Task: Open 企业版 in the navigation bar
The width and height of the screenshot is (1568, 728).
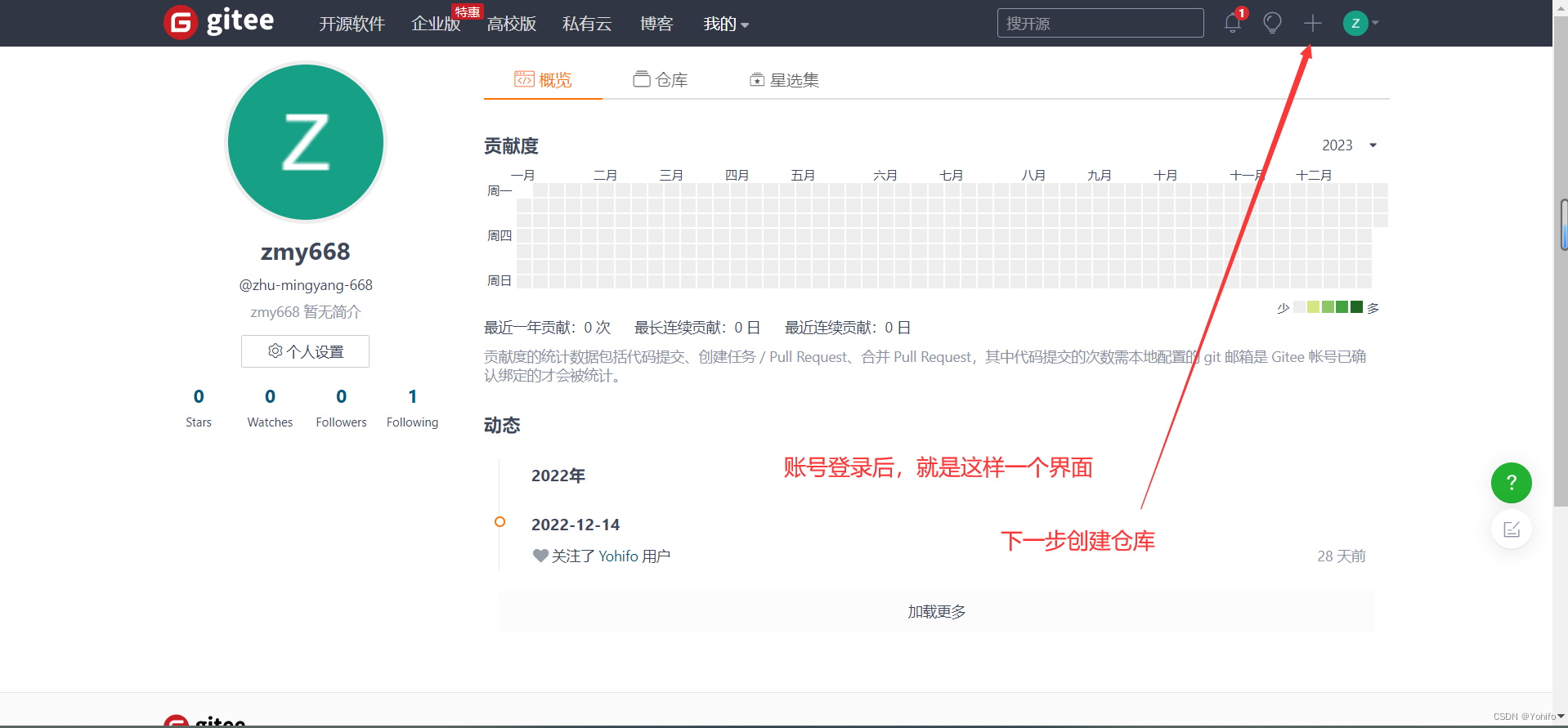Action: (436, 24)
